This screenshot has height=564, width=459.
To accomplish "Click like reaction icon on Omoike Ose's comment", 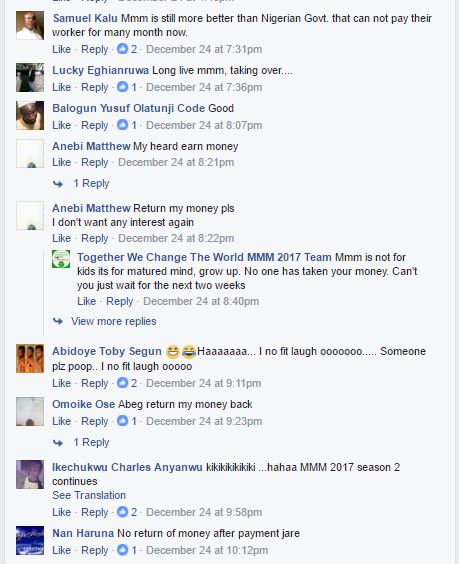I will pos(123,421).
